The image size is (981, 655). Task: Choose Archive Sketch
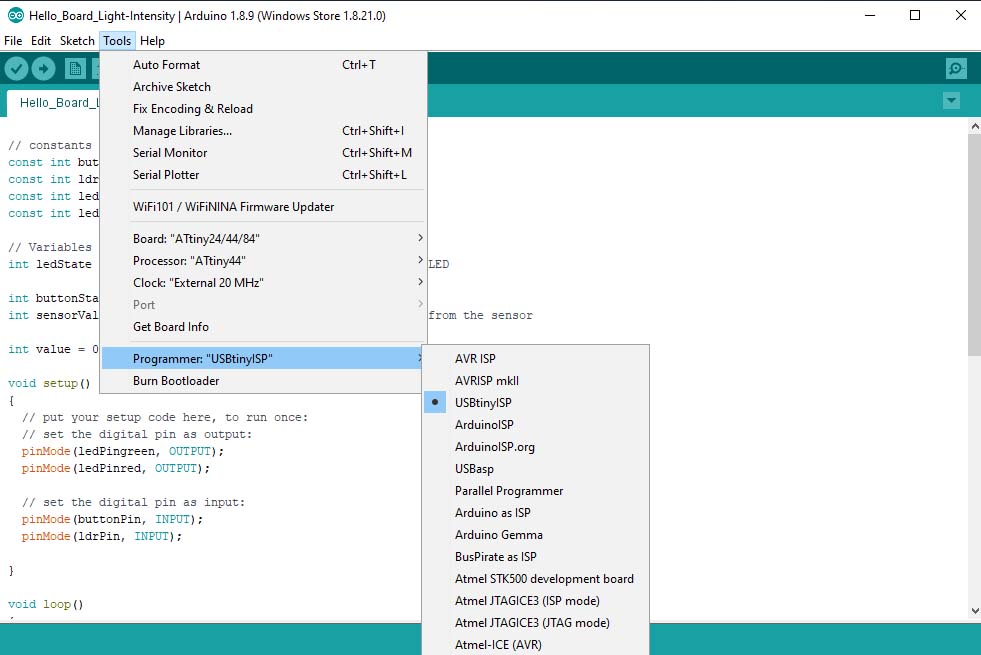[263, 87]
